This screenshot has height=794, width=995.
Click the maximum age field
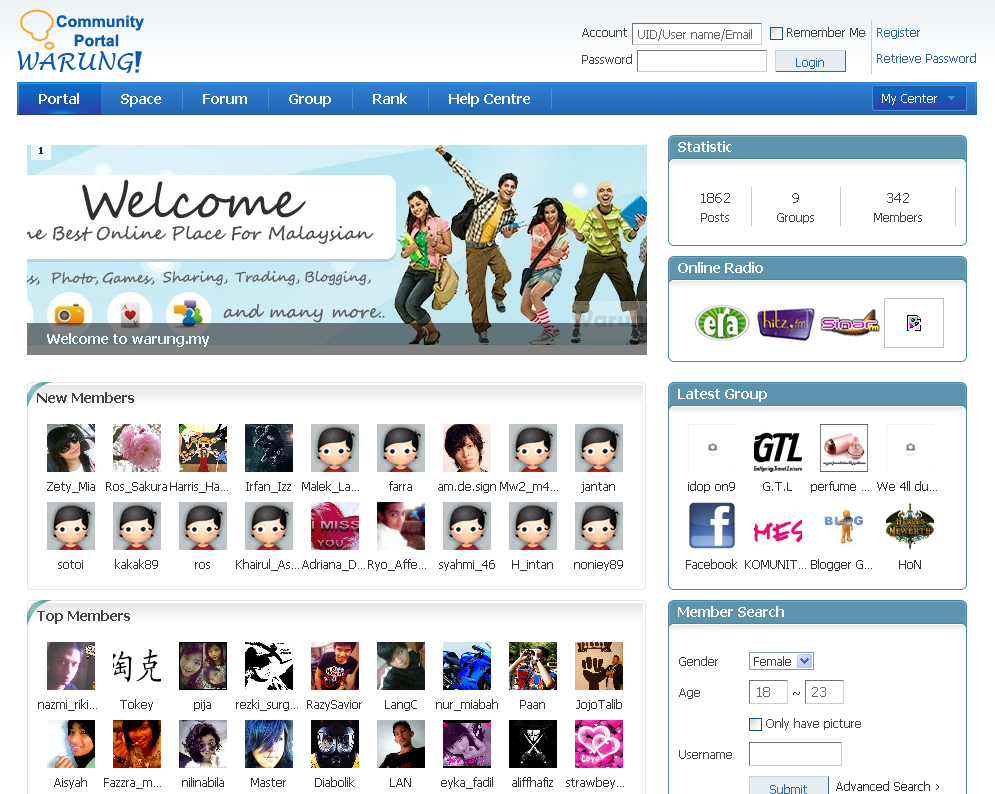tap(824, 692)
